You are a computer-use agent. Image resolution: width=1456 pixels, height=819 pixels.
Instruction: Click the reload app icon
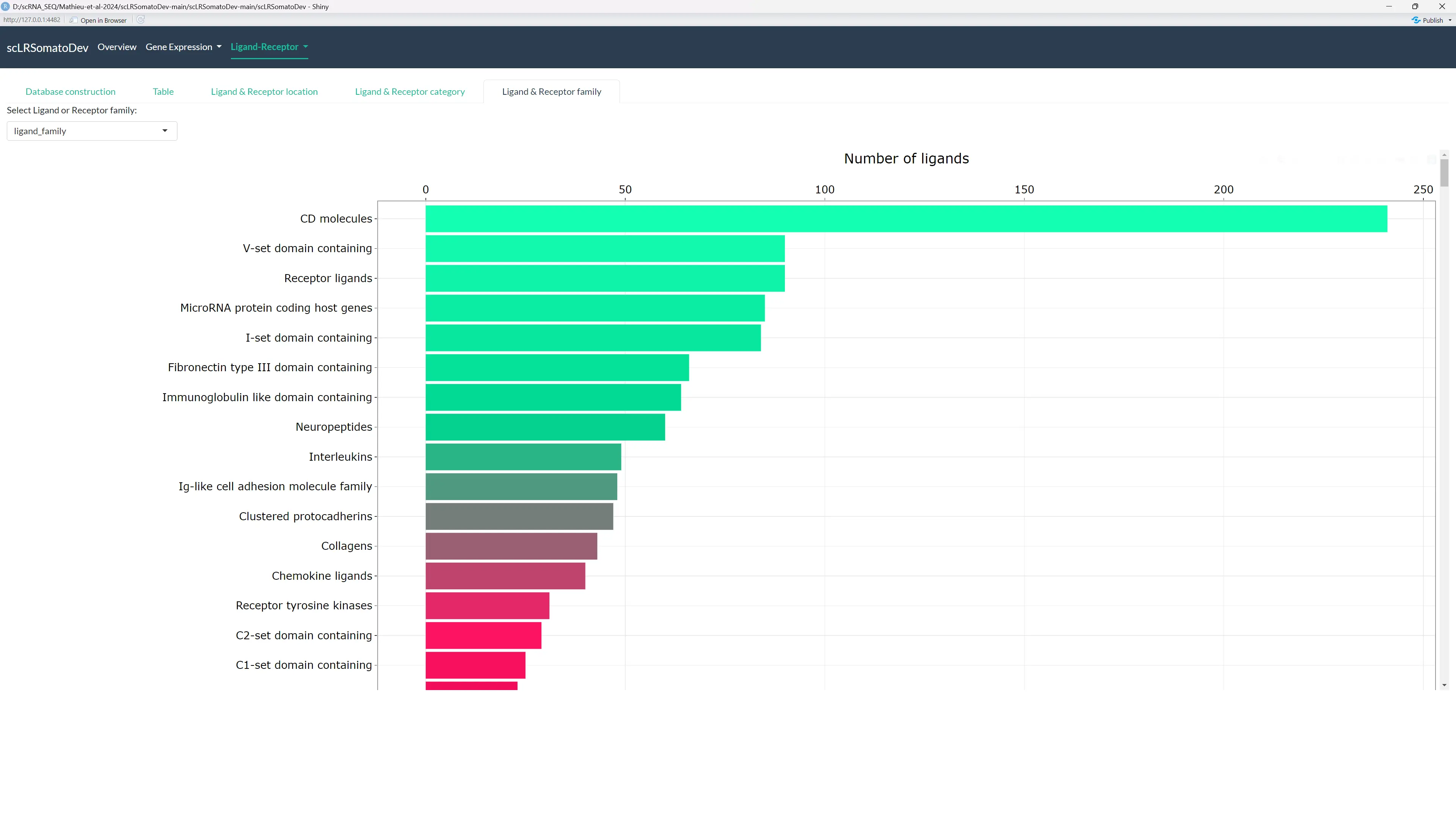[x=141, y=20]
